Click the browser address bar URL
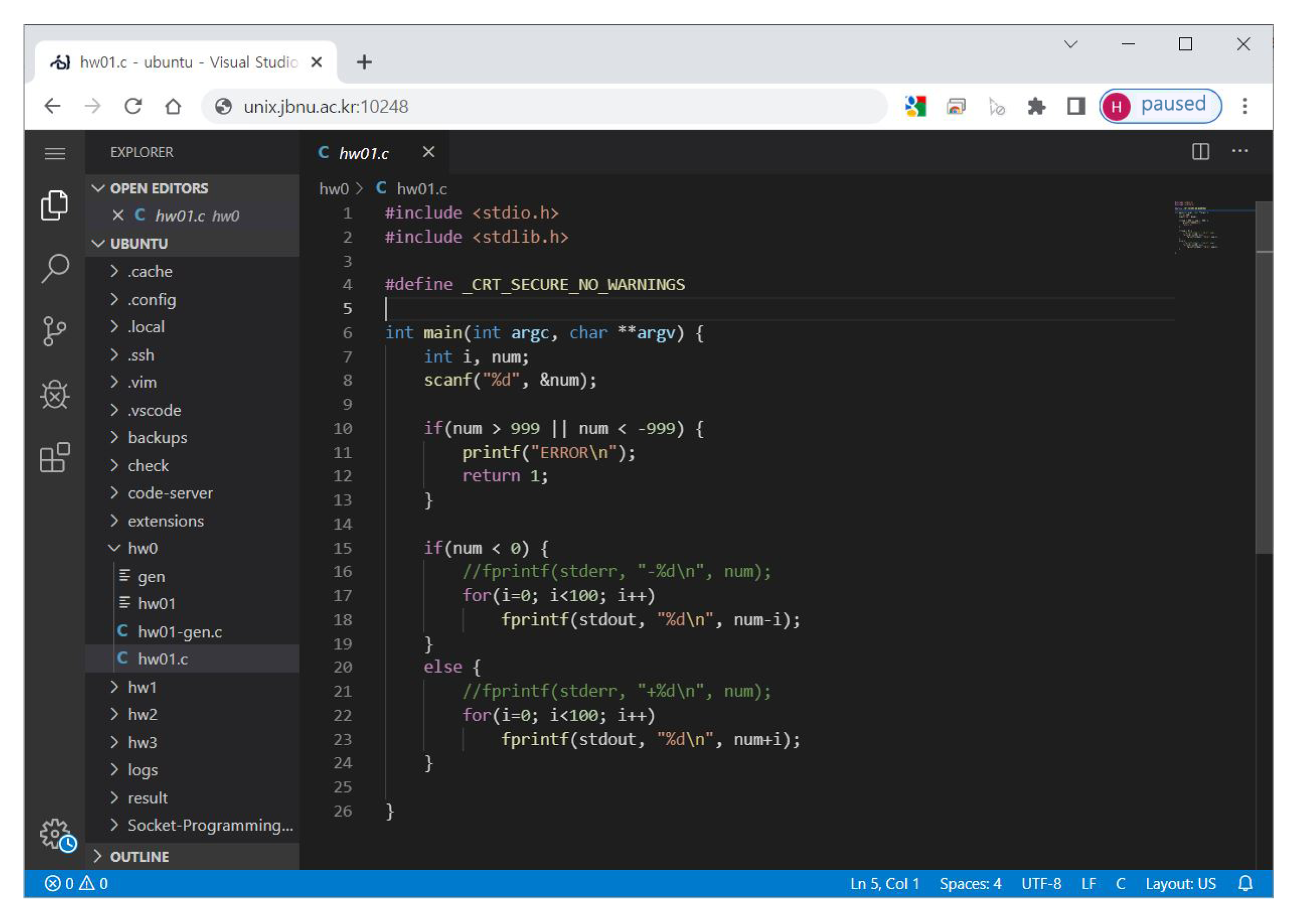1293x924 pixels. pyautogui.click(x=326, y=106)
